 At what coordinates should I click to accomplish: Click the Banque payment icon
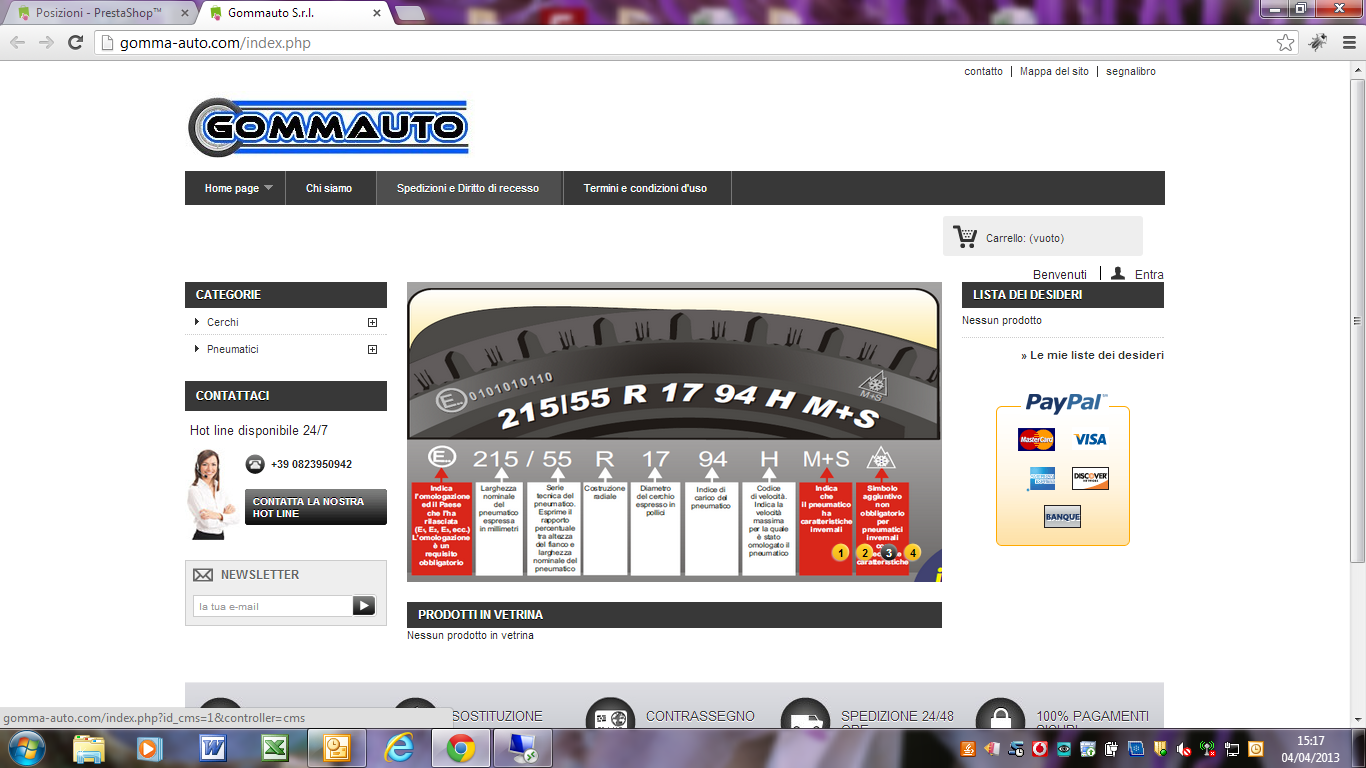[1062, 517]
